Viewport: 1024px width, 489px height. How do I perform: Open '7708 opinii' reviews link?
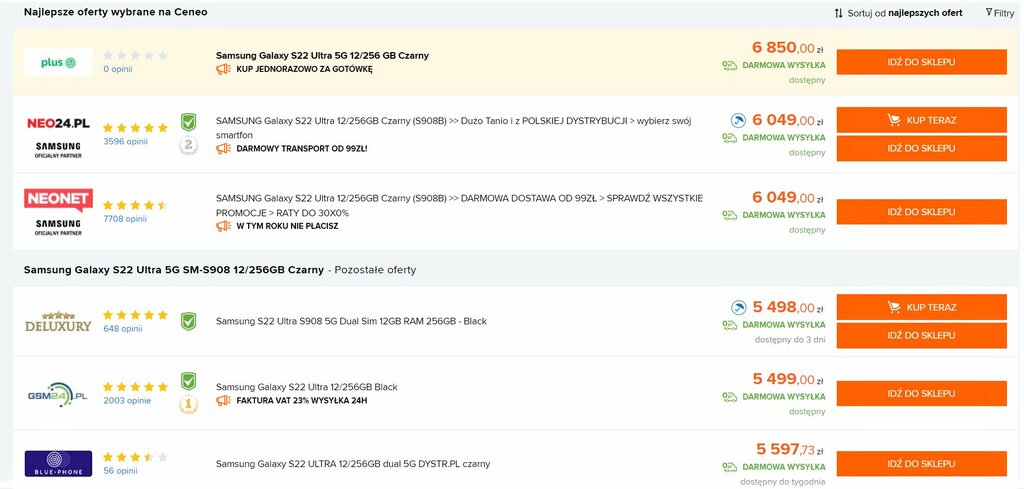pos(125,219)
